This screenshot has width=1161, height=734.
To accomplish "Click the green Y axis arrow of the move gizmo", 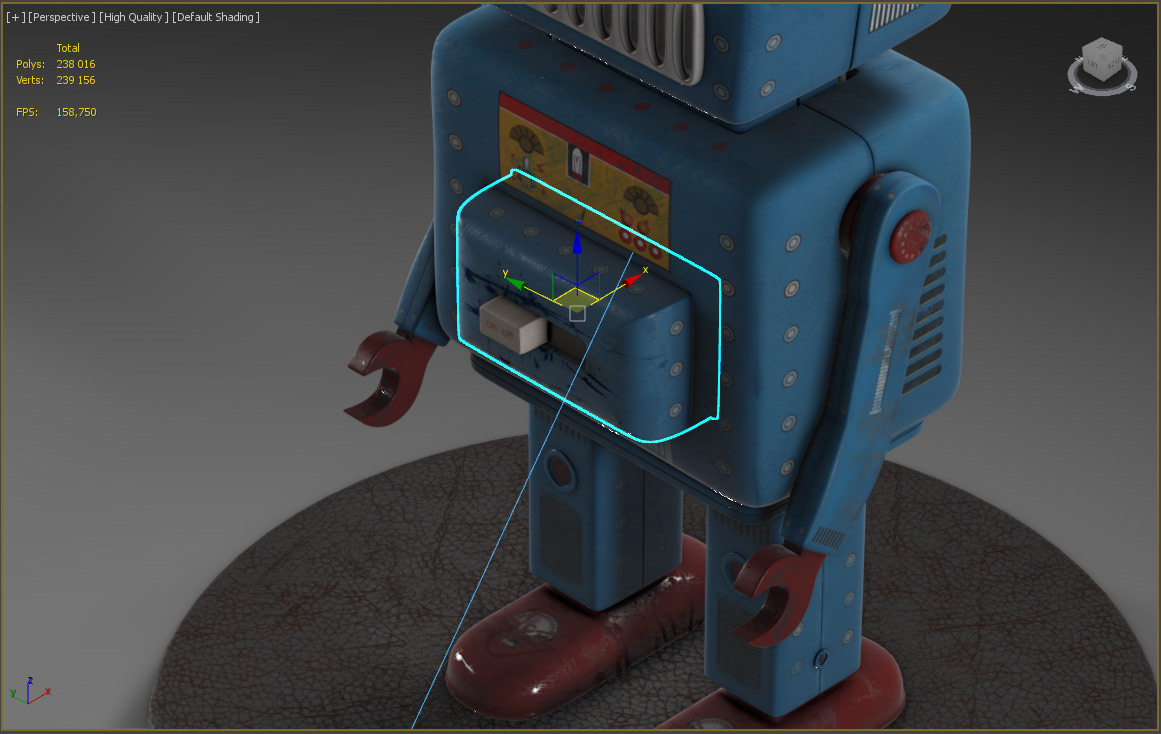I will coord(514,282).
